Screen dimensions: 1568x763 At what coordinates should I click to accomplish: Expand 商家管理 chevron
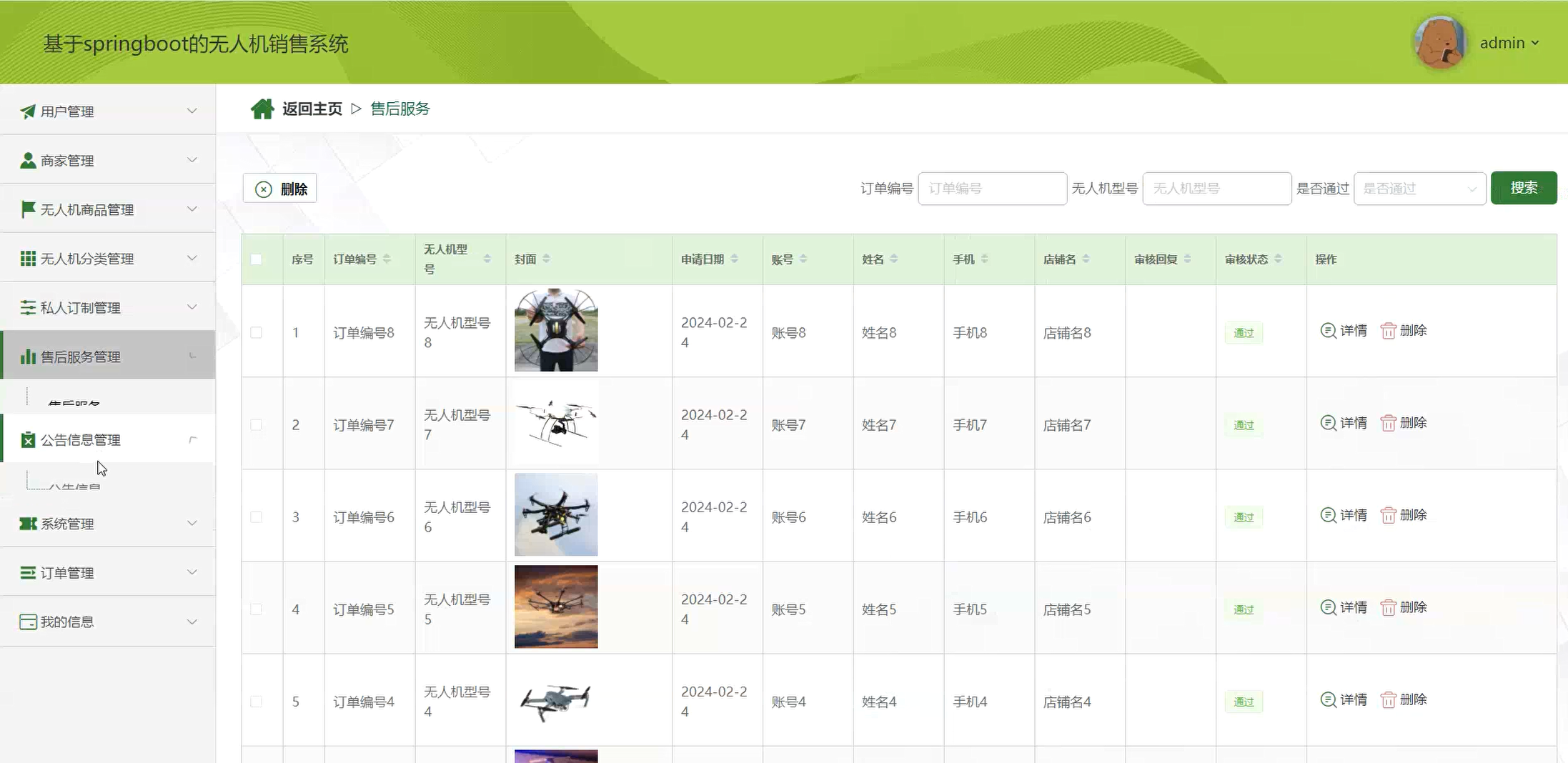click(192, 160)
